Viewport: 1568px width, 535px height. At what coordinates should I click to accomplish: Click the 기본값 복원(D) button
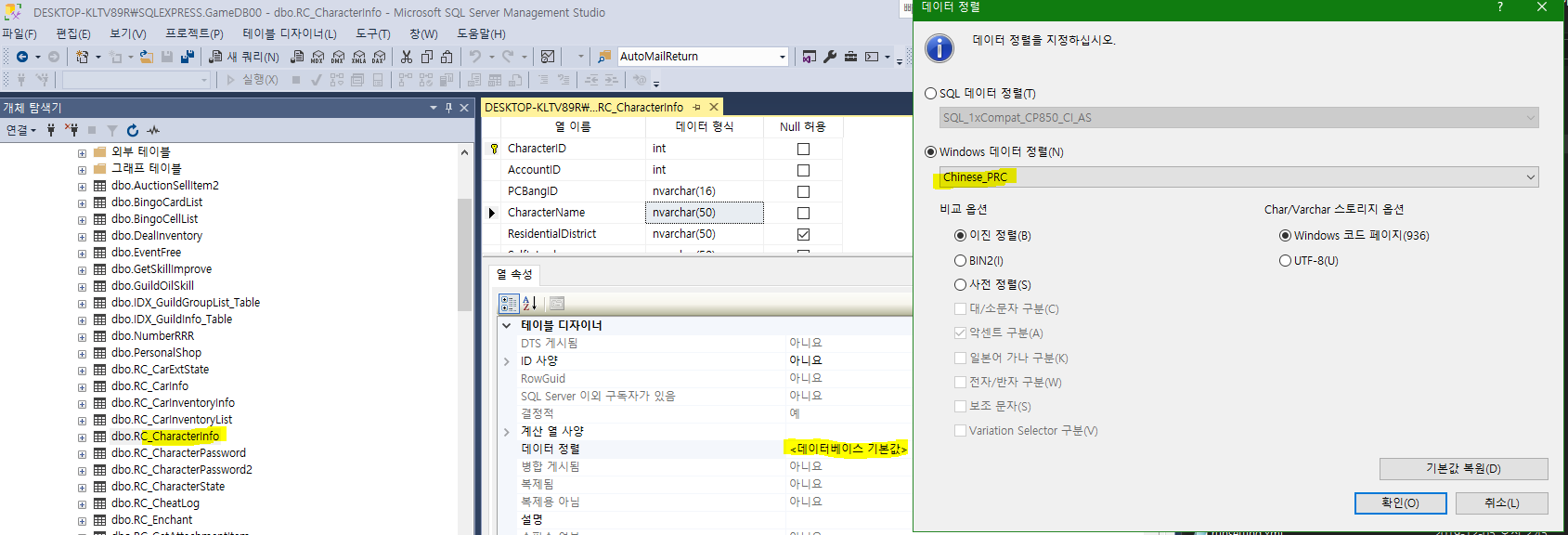coord(1463,468)
